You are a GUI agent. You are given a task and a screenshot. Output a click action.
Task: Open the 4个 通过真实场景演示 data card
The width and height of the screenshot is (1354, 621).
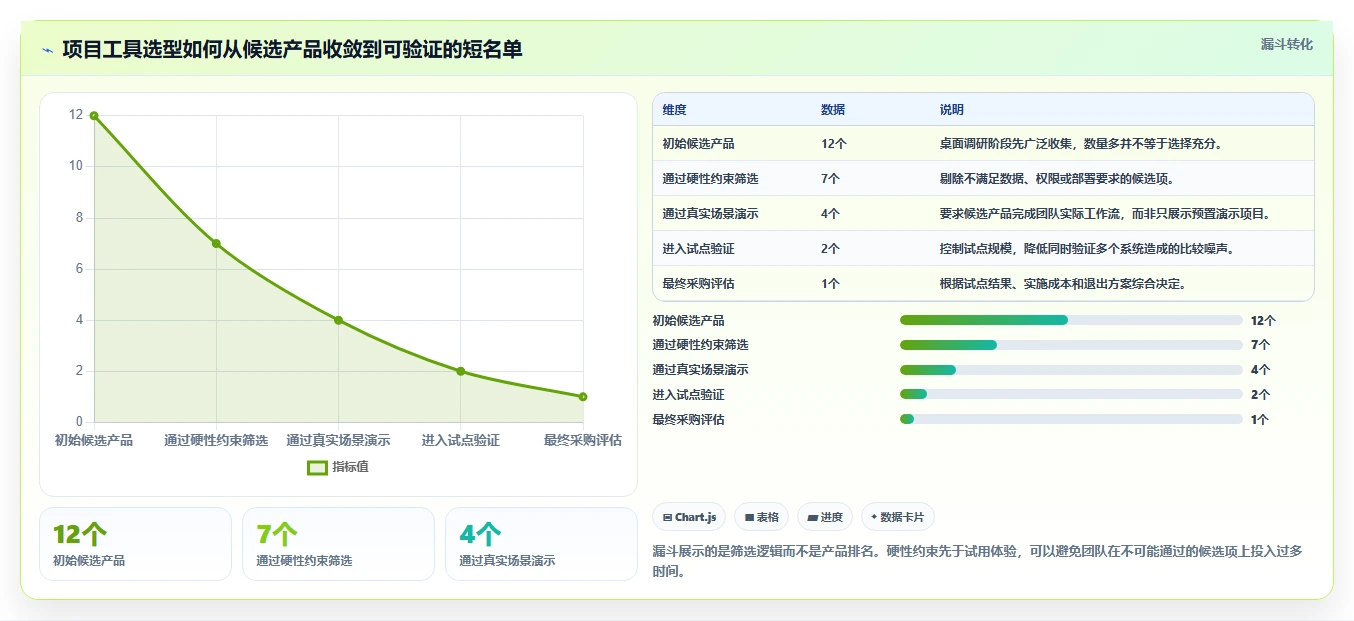[x=541, y=544]
